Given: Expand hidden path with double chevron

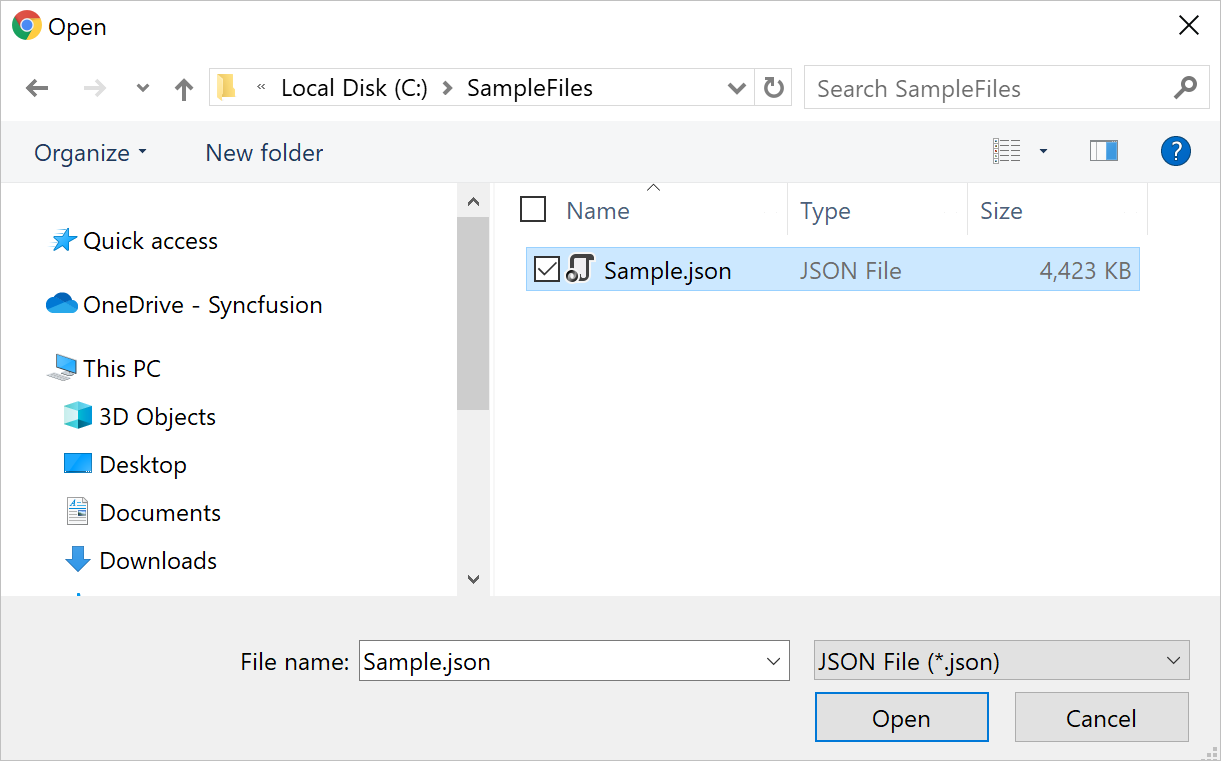Looking at the screenshot, I should coord(261,87).
